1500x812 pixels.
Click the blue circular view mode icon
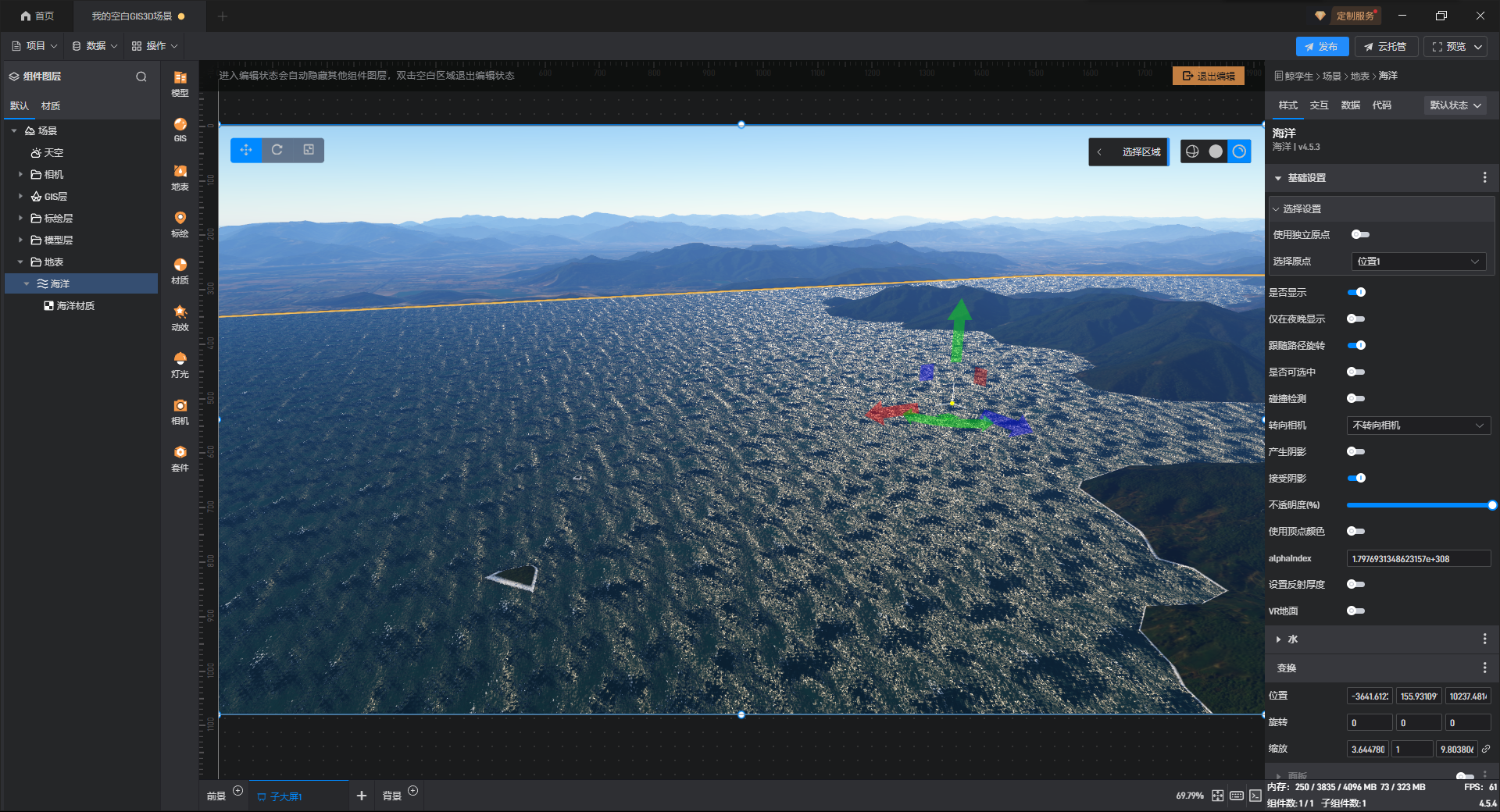point(1239,151)
